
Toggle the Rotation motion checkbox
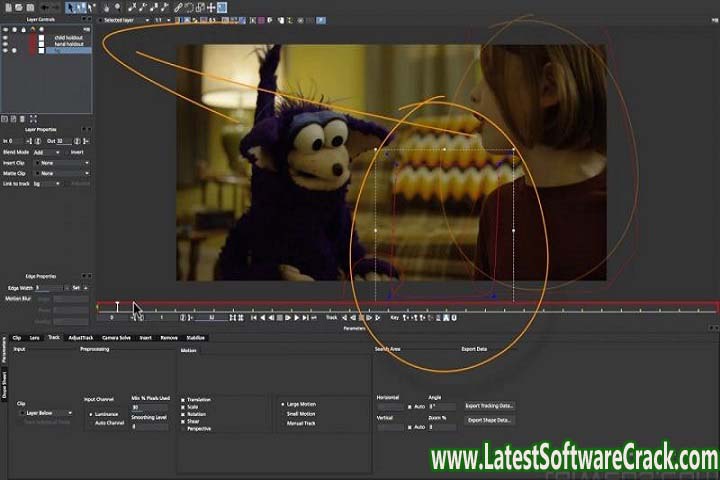(x=183, y=414)
